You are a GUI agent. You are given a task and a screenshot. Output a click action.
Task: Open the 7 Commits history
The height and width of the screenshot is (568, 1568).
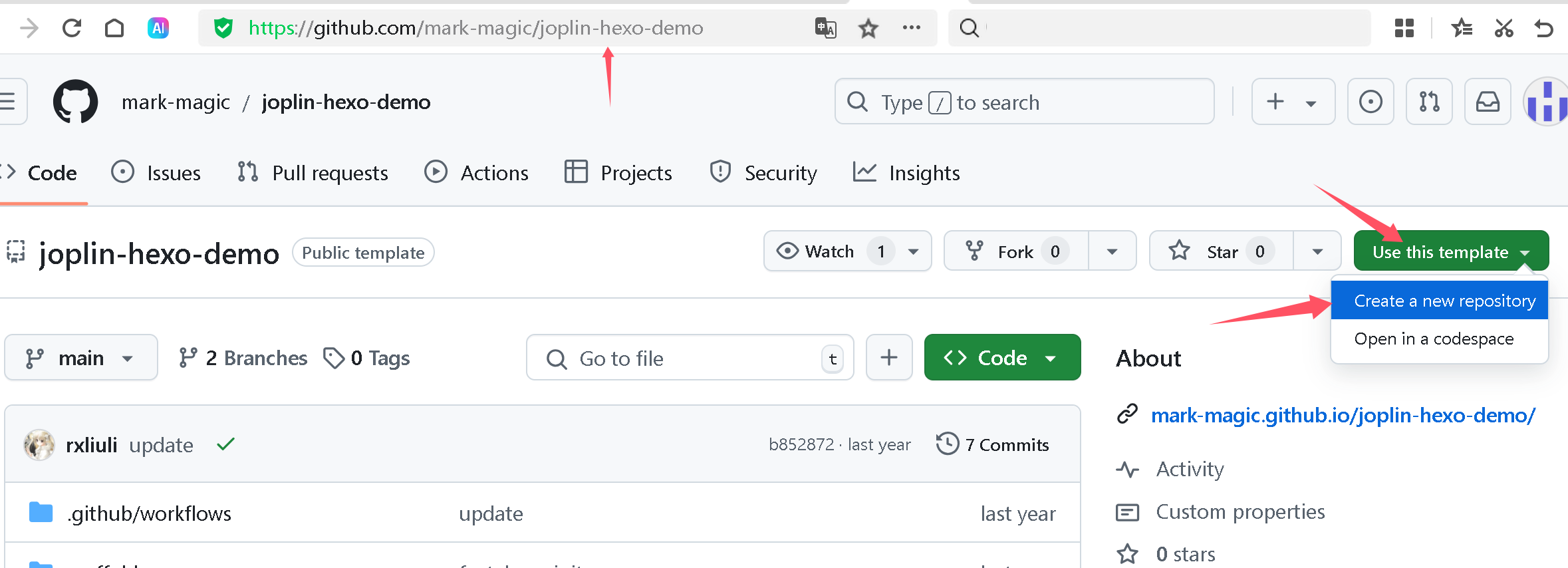[x=993, y=444]
